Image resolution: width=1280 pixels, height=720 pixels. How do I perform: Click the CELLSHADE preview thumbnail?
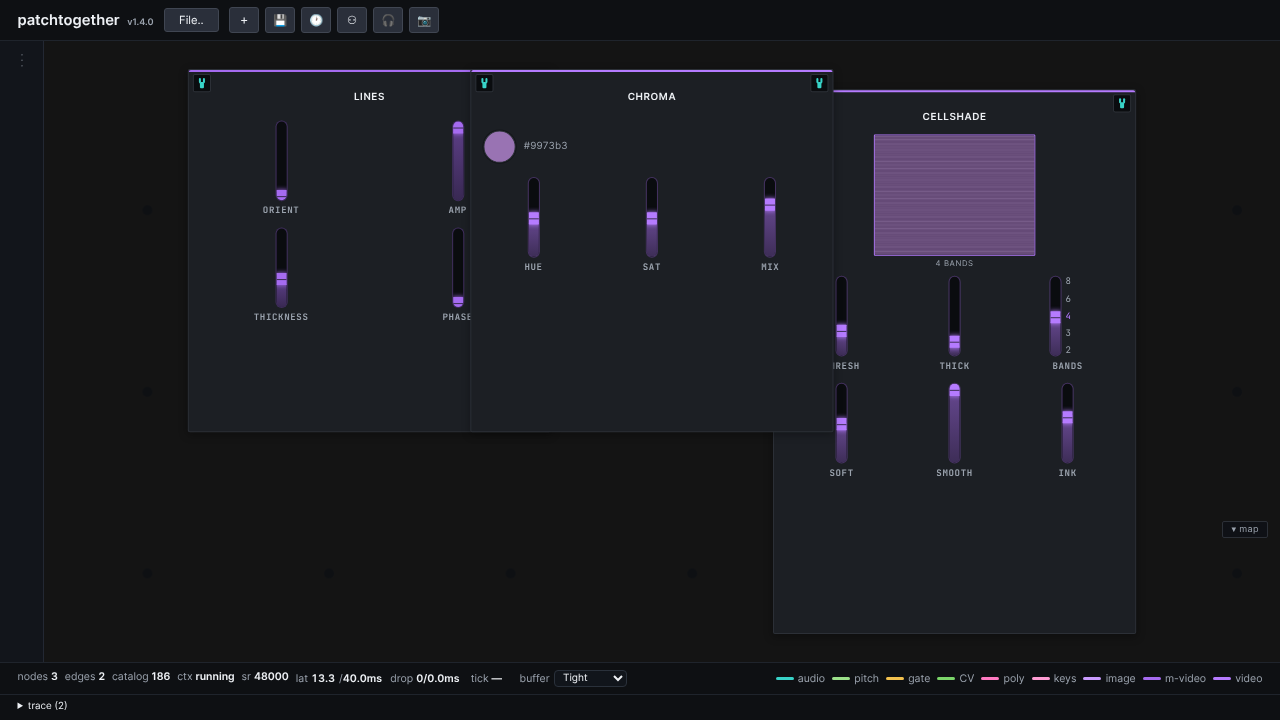(955, 195)
